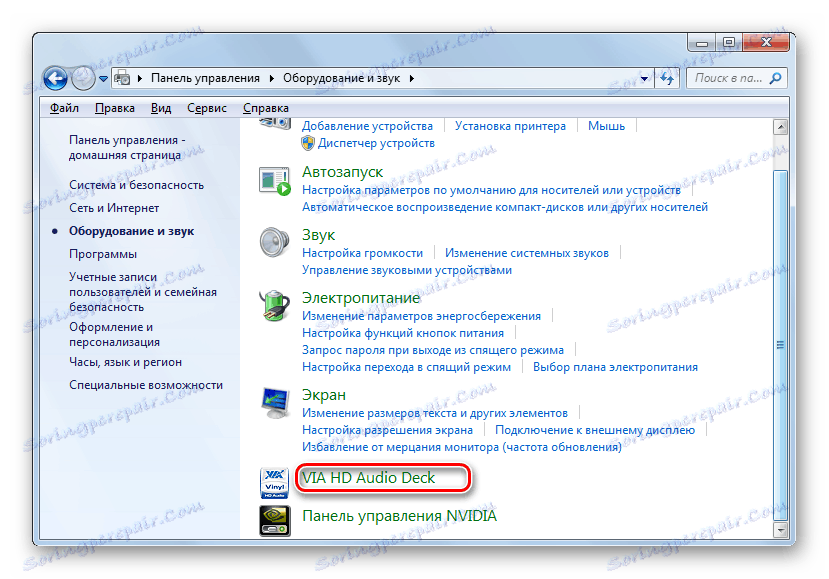
Task: Open the Файл menu
Action: click(64, 108)
